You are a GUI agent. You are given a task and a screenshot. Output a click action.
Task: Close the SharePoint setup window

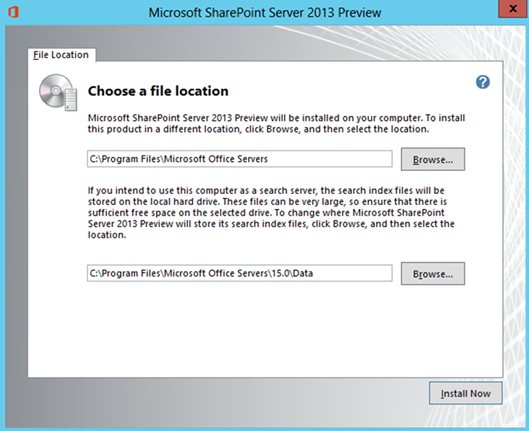(513, 9)
